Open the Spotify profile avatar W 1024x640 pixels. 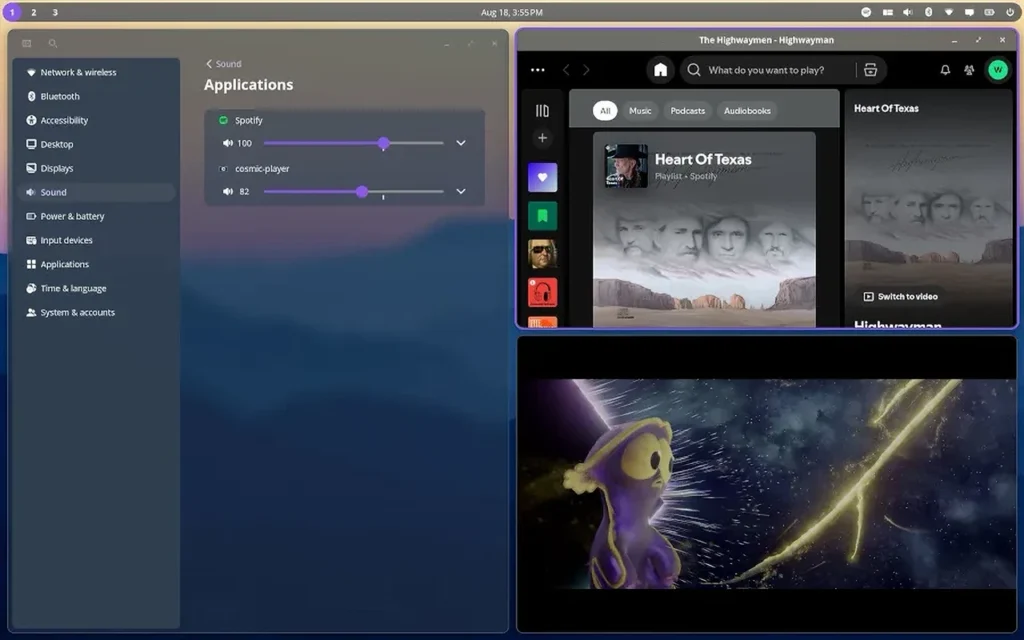(997, 70)
